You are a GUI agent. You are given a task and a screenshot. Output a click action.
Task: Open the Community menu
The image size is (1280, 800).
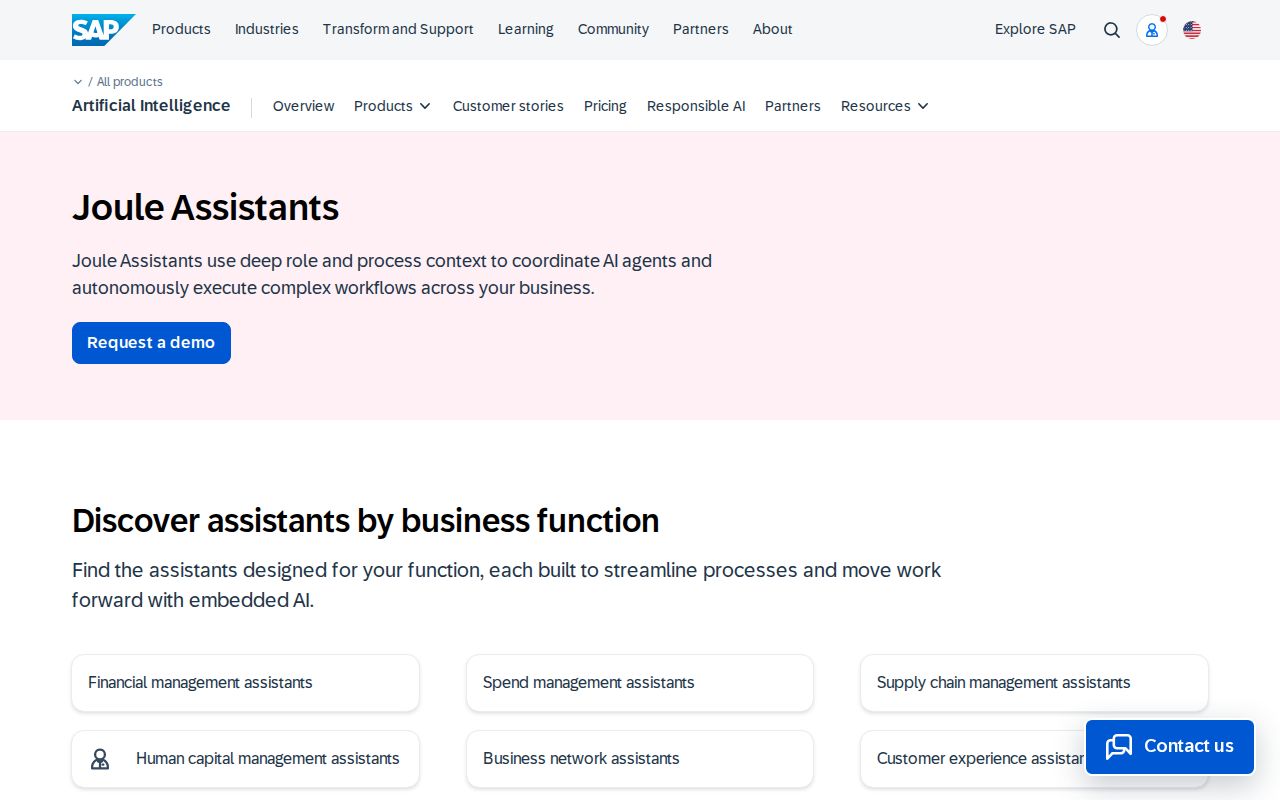pyautogui.click(x=613, y=29)
